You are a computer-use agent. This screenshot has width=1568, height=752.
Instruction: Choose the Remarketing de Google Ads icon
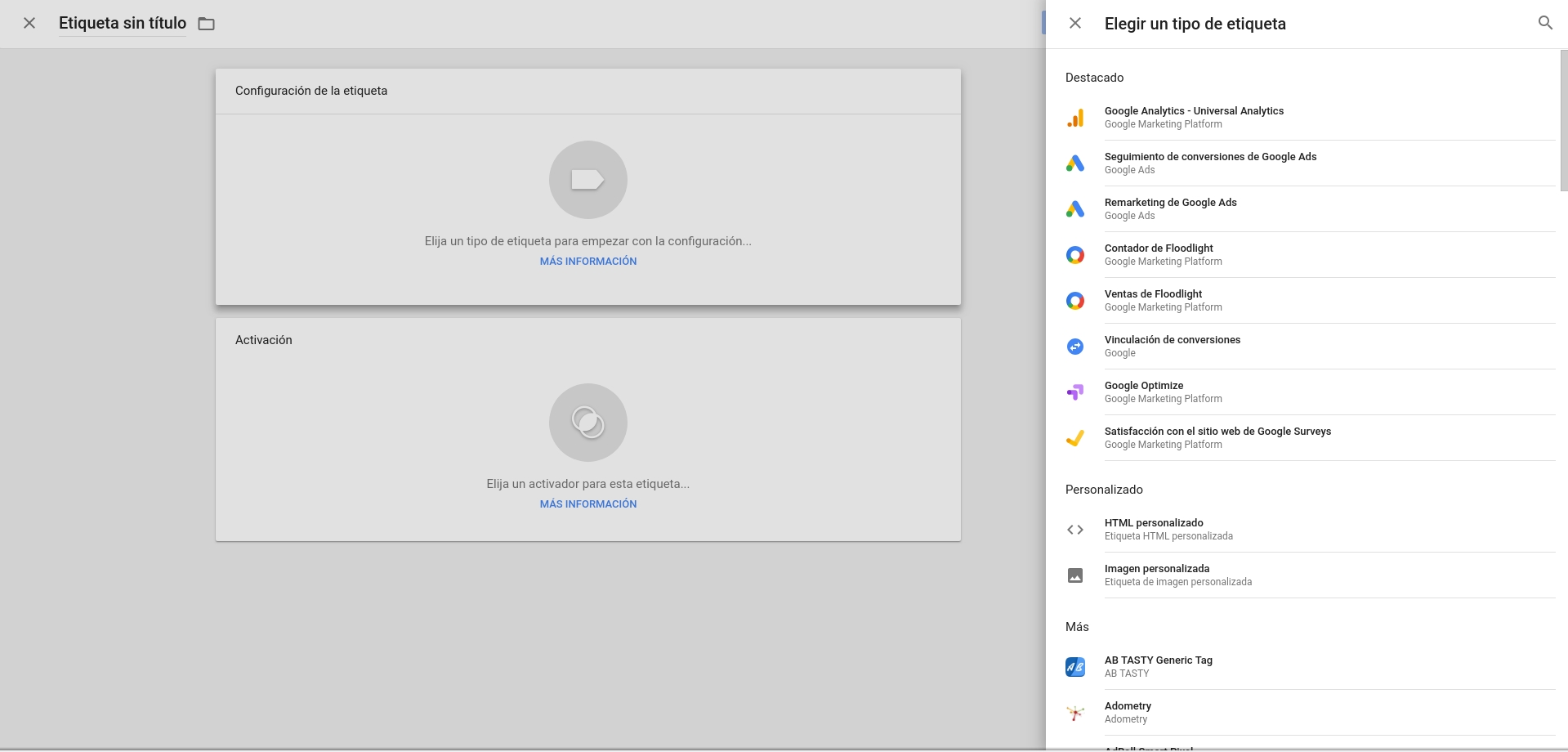click(1075, 209)
